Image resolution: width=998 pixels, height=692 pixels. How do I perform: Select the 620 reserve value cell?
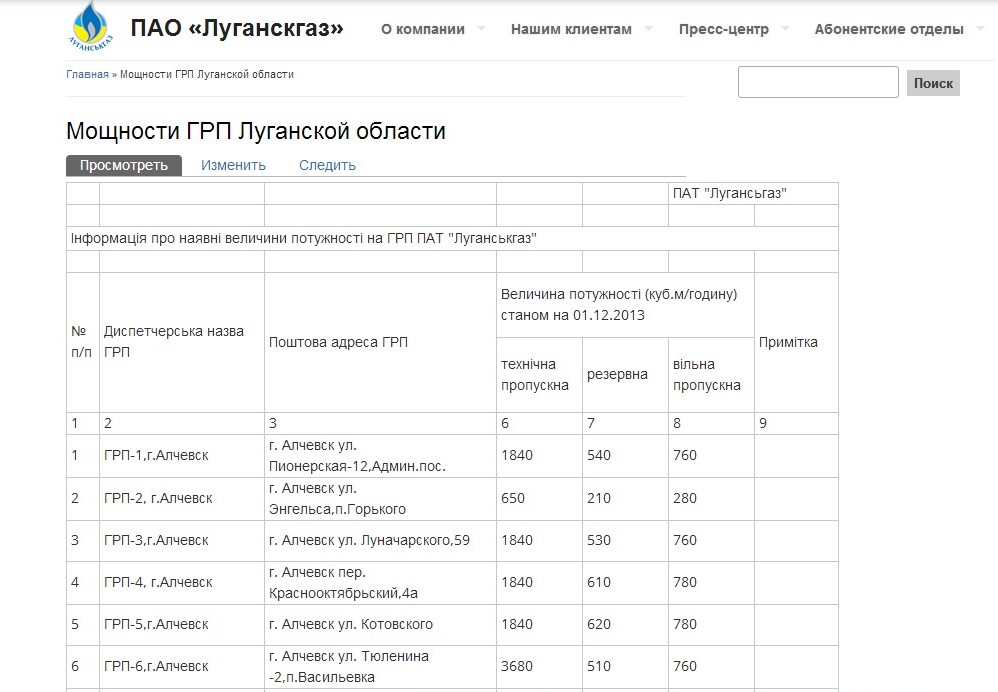tap(625, 625)
